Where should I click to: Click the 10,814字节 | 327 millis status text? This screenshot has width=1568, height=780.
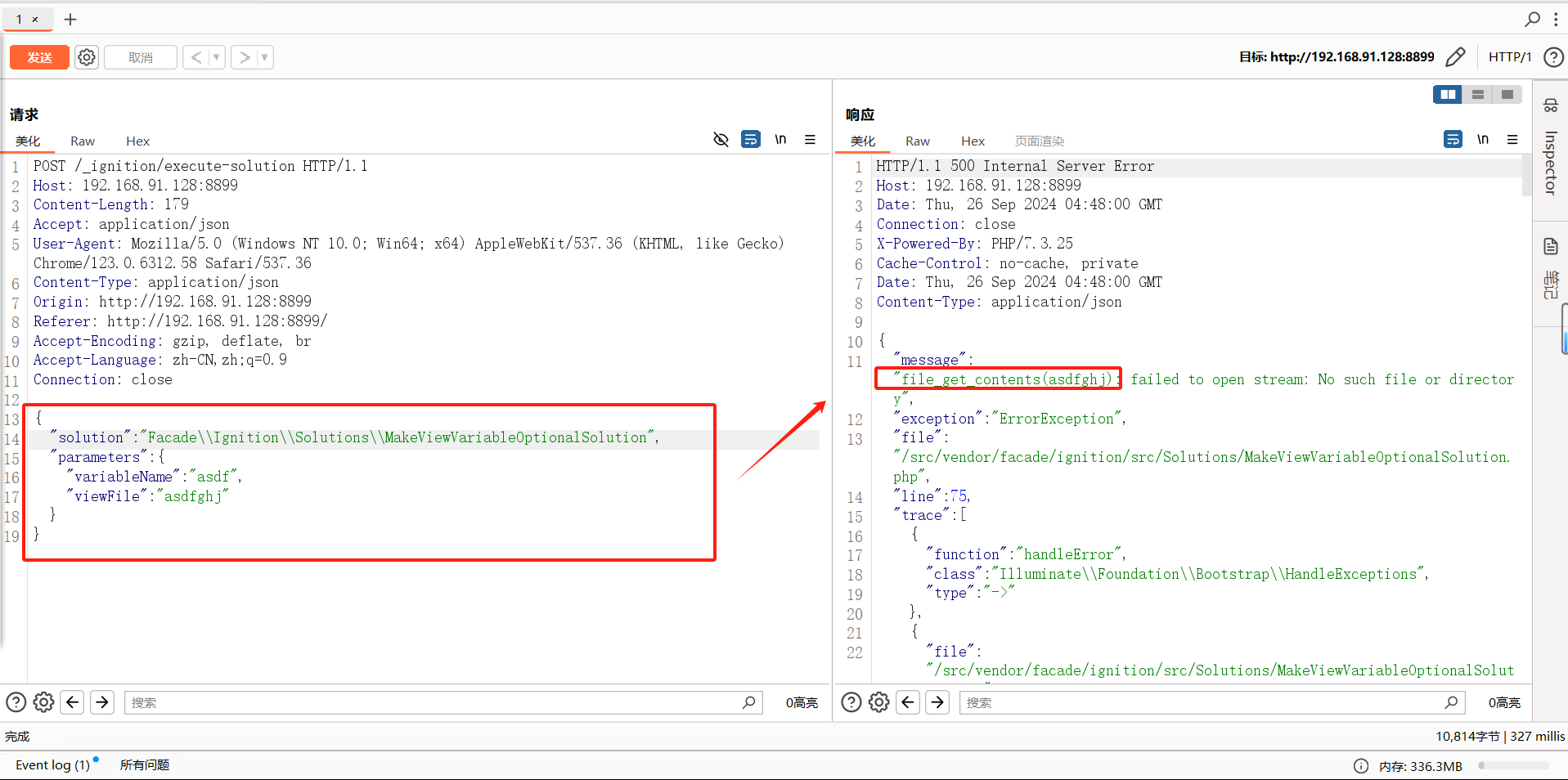click(x=1500, y=737)
